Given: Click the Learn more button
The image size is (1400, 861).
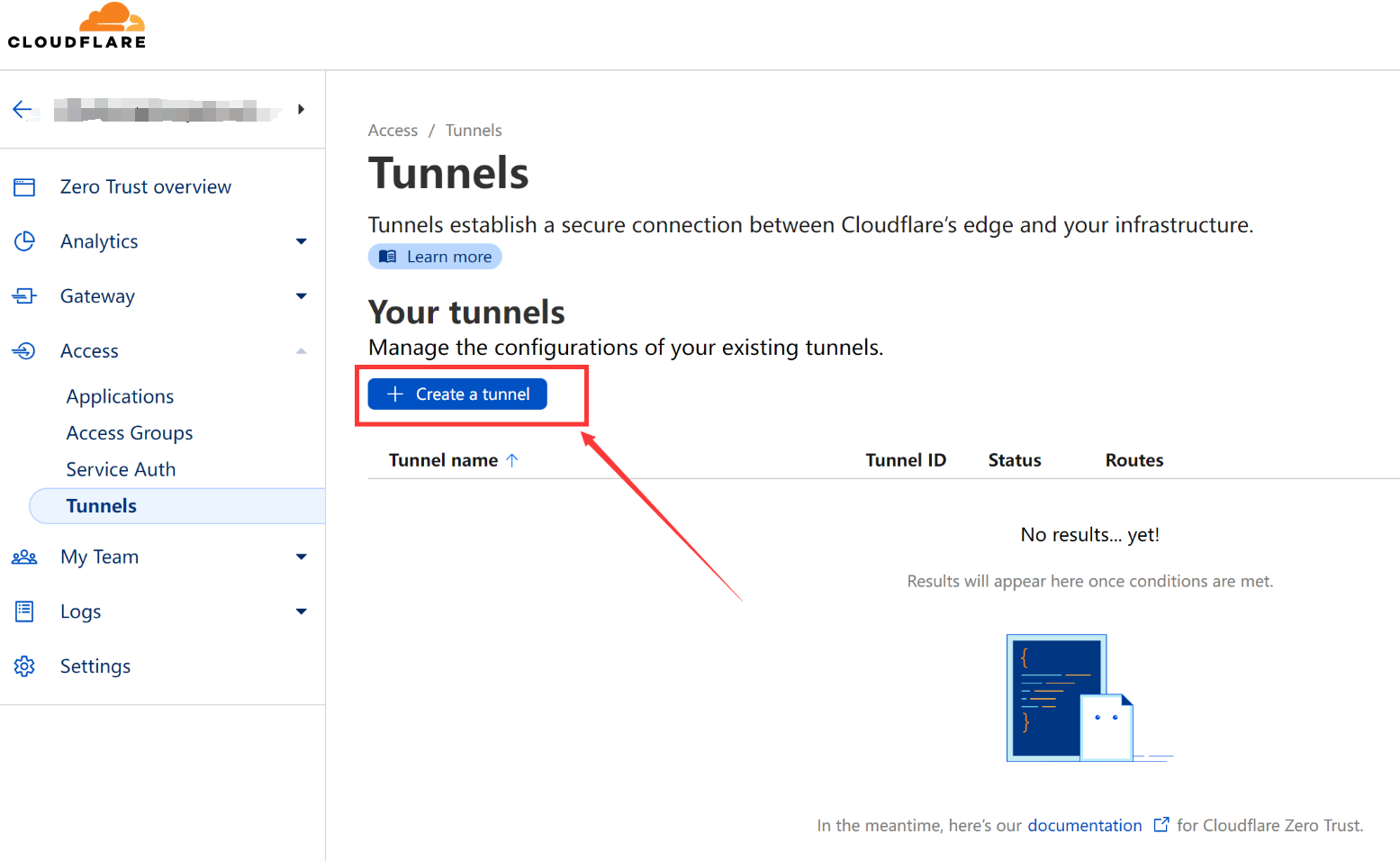Looking at the screenshot, I should tap(435, 257).
